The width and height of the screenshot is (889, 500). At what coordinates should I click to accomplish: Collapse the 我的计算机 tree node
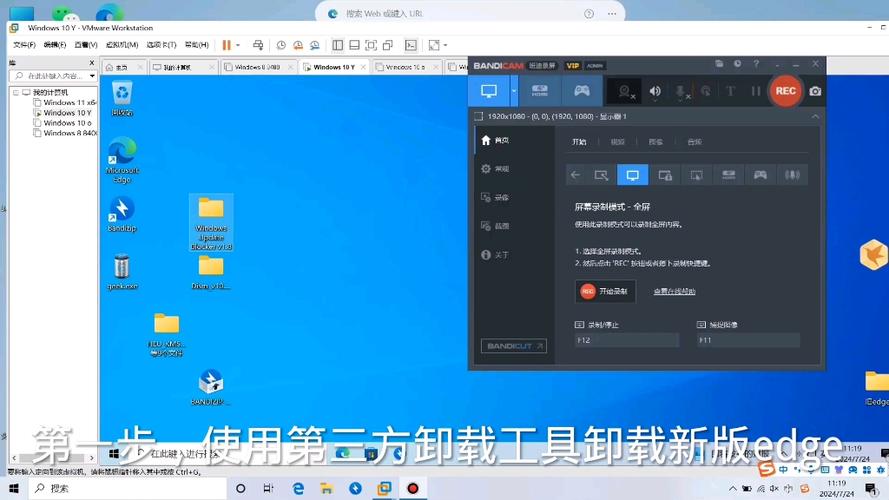(16, 92)
